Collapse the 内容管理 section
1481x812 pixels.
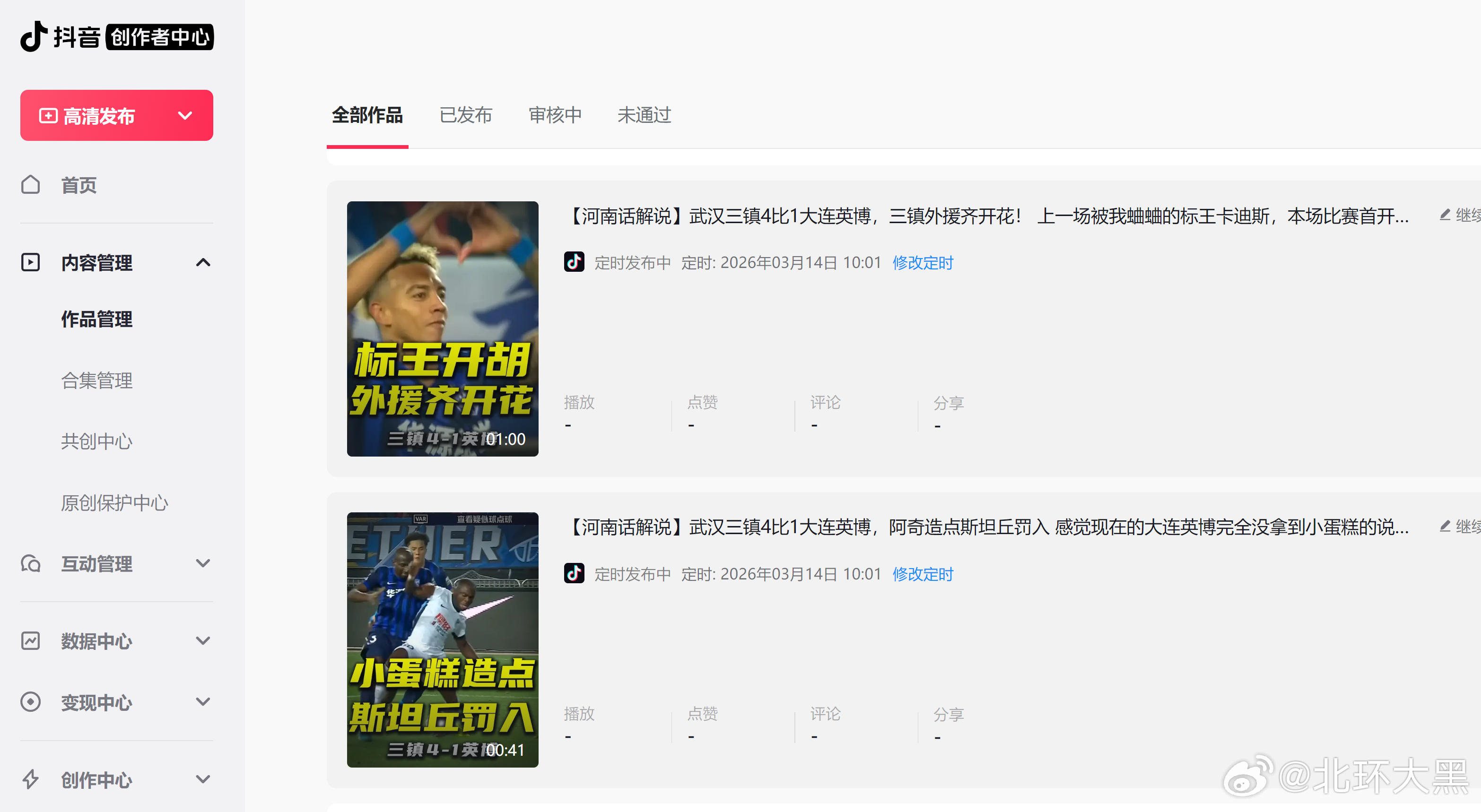pos(203,263)
